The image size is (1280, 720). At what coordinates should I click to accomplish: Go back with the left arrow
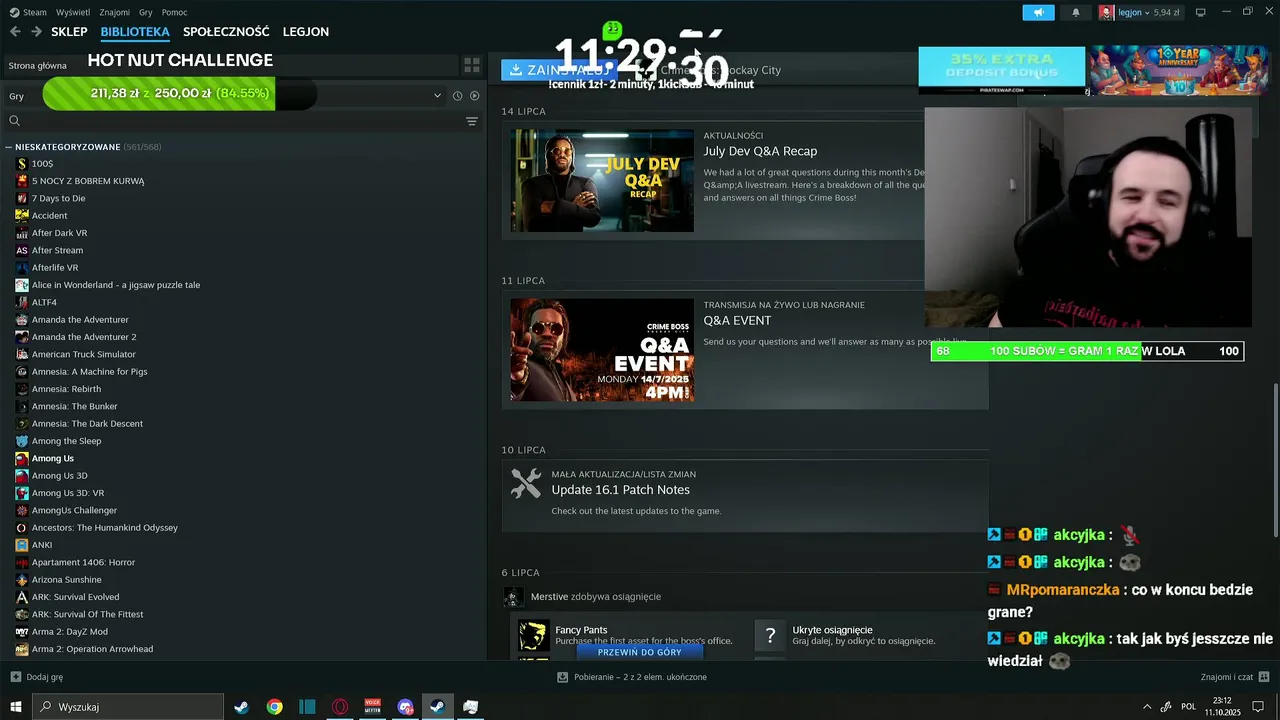pos(15,32)
